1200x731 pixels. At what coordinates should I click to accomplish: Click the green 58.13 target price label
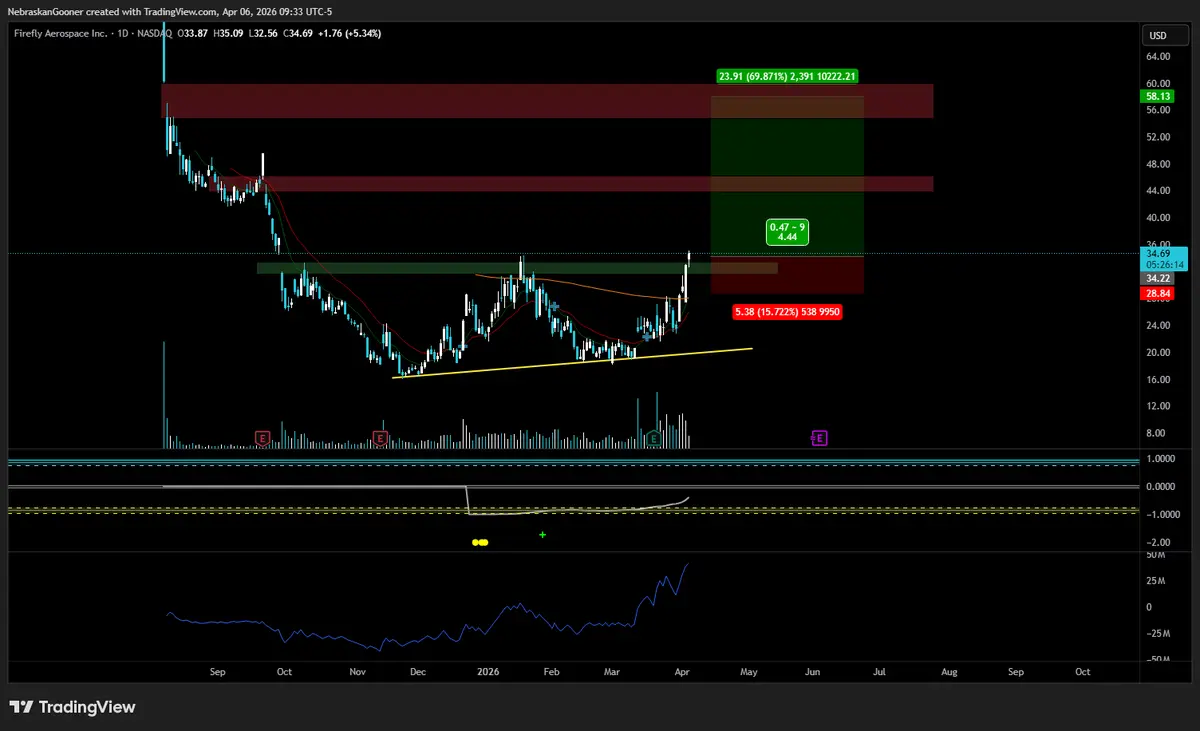1157,97
